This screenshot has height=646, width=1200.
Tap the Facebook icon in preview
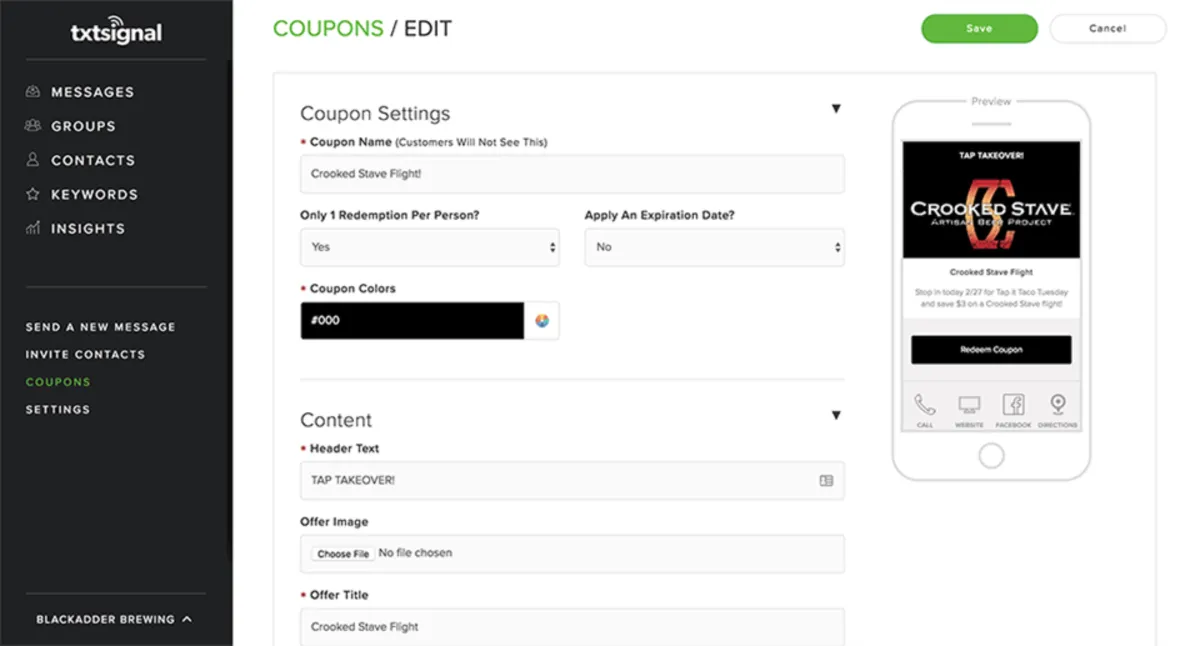tap(1013, 405)
